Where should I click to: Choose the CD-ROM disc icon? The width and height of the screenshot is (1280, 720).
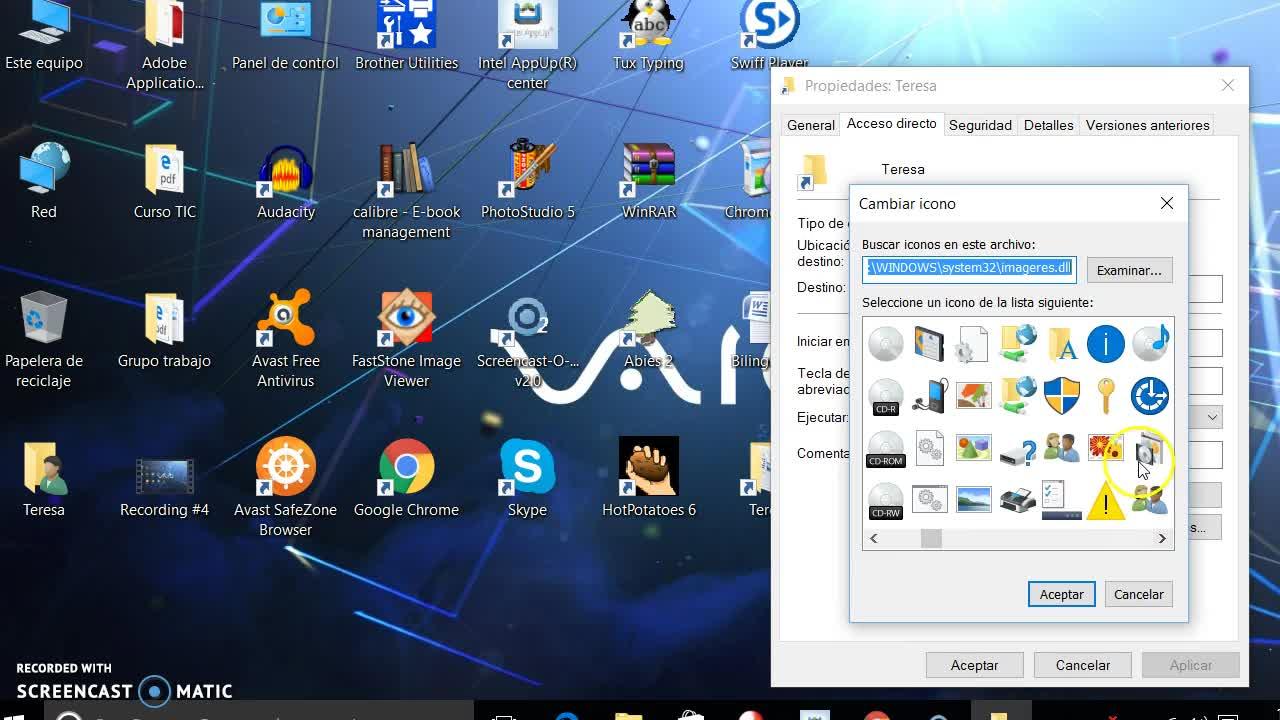click(x=885, y=449)
